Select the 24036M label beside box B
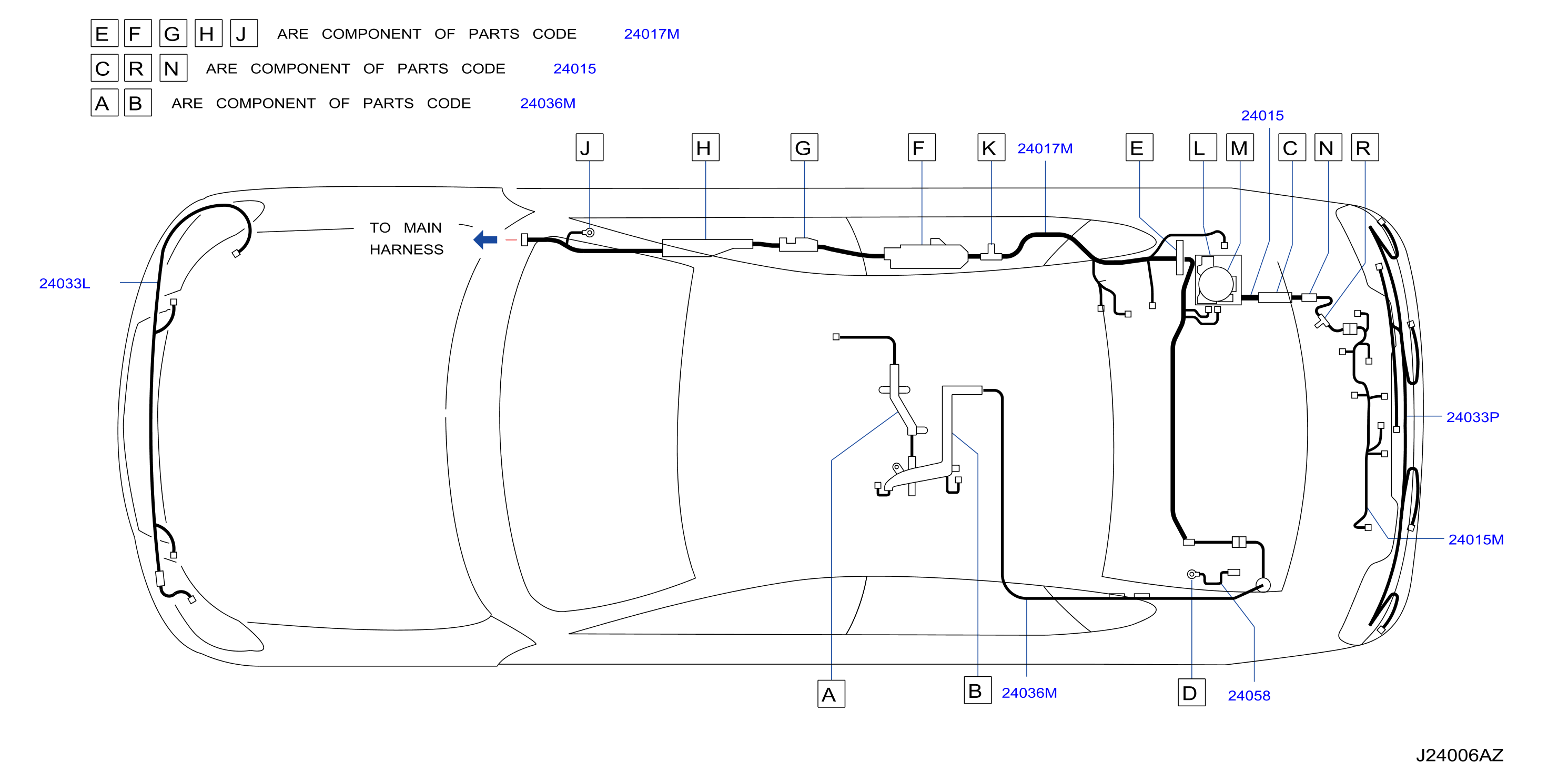This screenshot has width=1568, height=781. coord(1029,693)
